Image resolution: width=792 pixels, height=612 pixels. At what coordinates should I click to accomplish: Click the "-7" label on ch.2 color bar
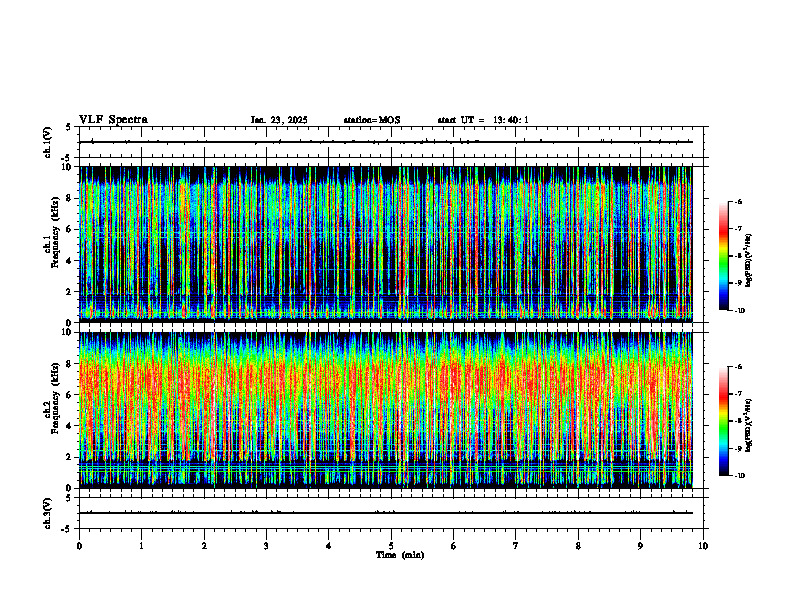click(738, 394)
